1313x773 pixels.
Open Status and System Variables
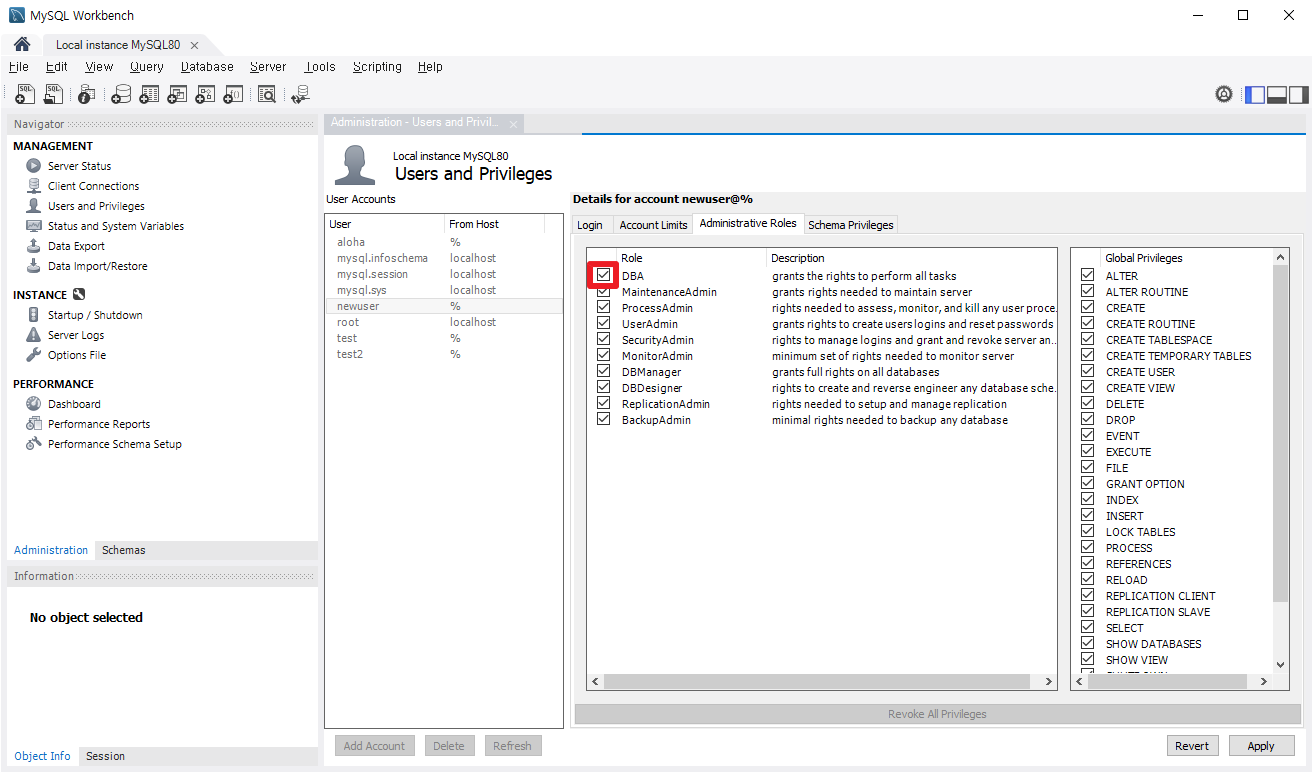tap(115, 226)
